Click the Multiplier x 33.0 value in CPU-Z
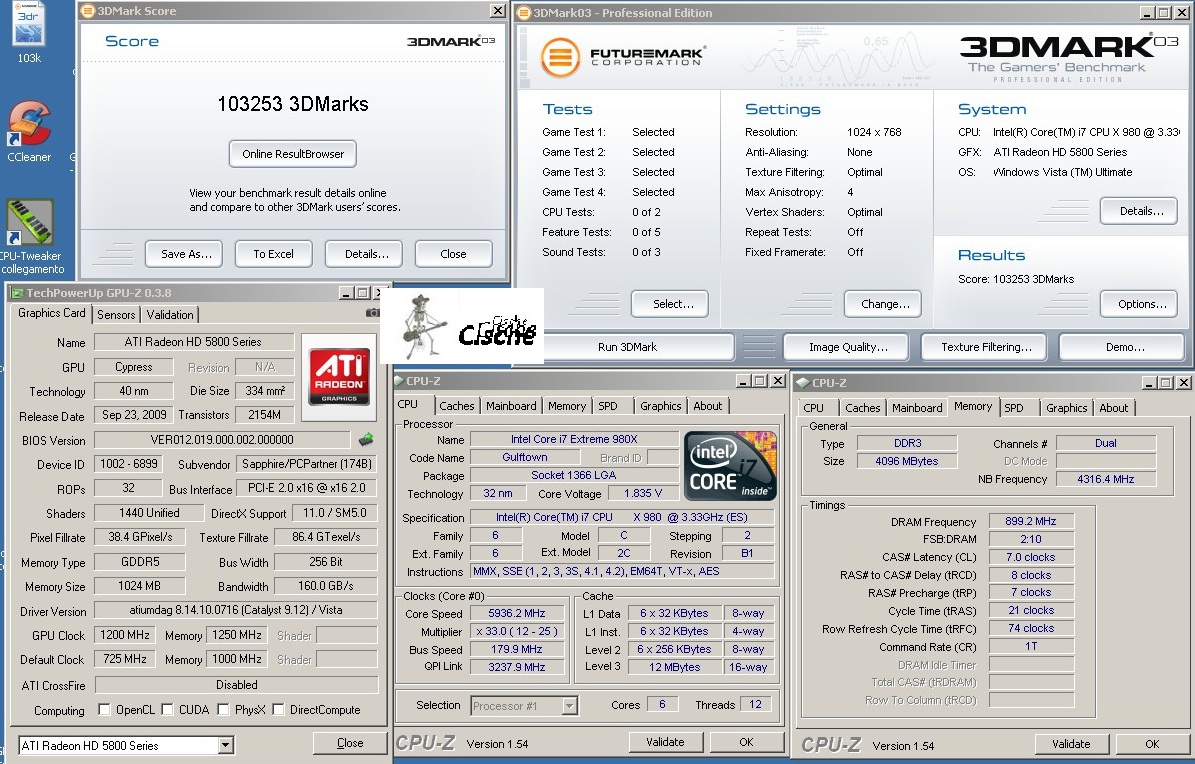 click(517, 631)
